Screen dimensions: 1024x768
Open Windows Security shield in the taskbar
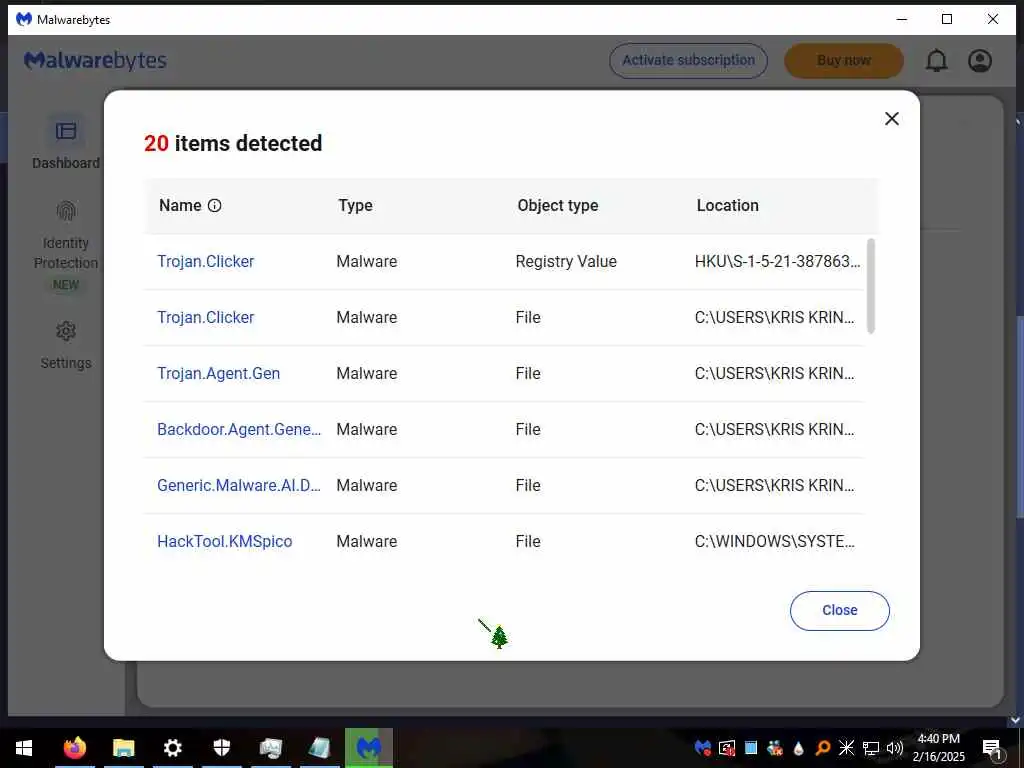[222, 748]
